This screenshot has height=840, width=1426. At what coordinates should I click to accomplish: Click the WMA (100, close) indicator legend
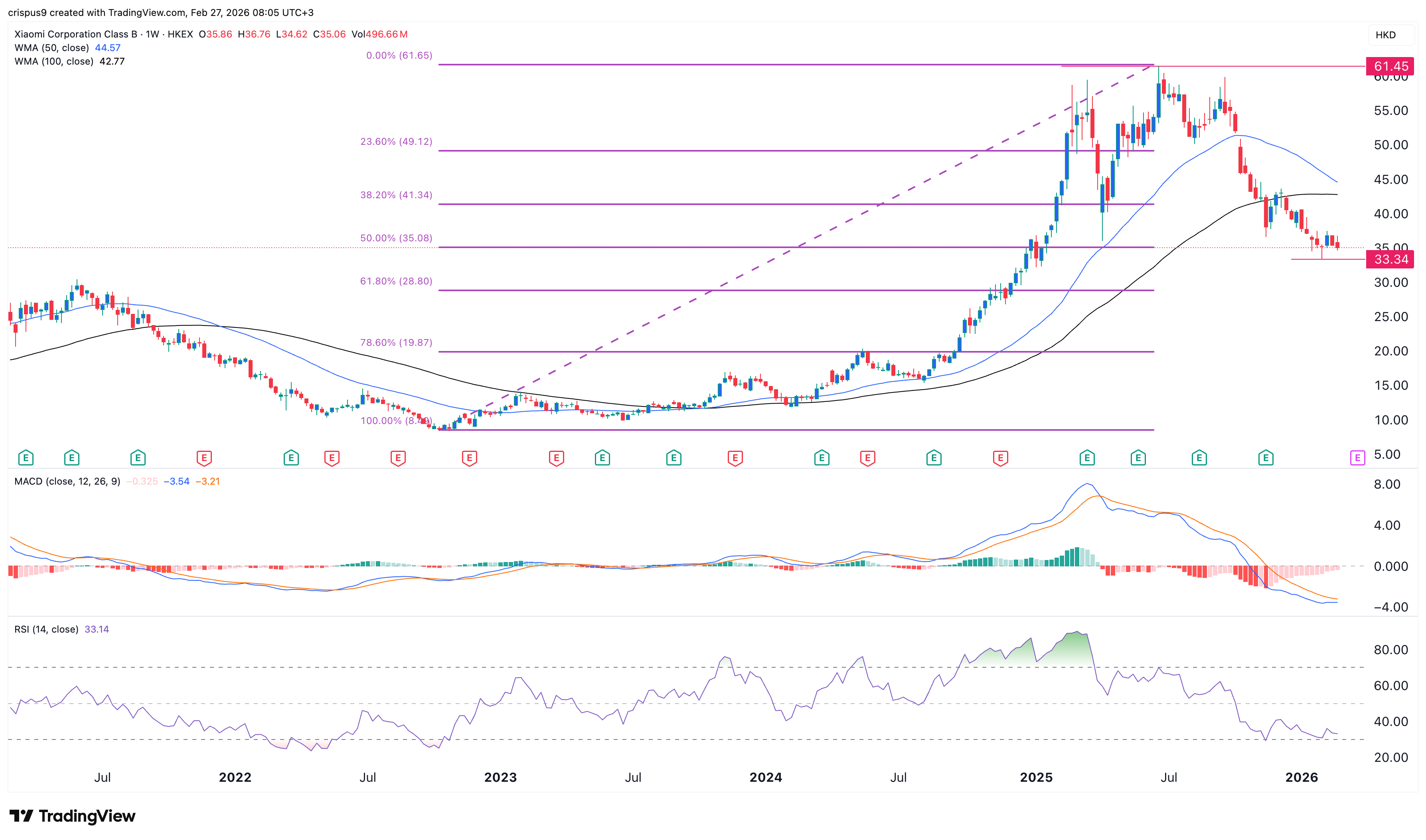[x=54, y=61]
